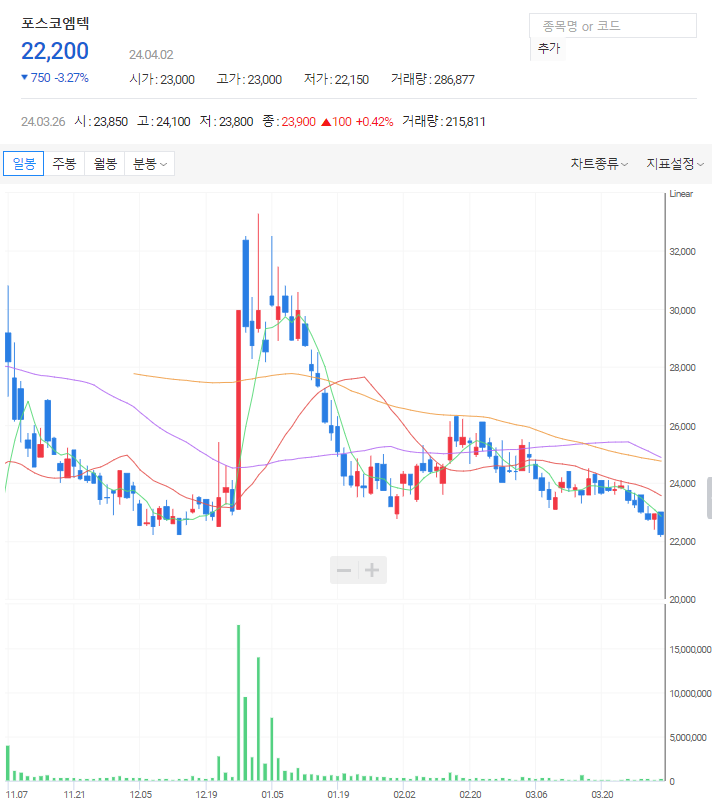Click the 11.07 date axis label
The width and height of the screenshot is (712, 806).
click(x=17, y=795)
